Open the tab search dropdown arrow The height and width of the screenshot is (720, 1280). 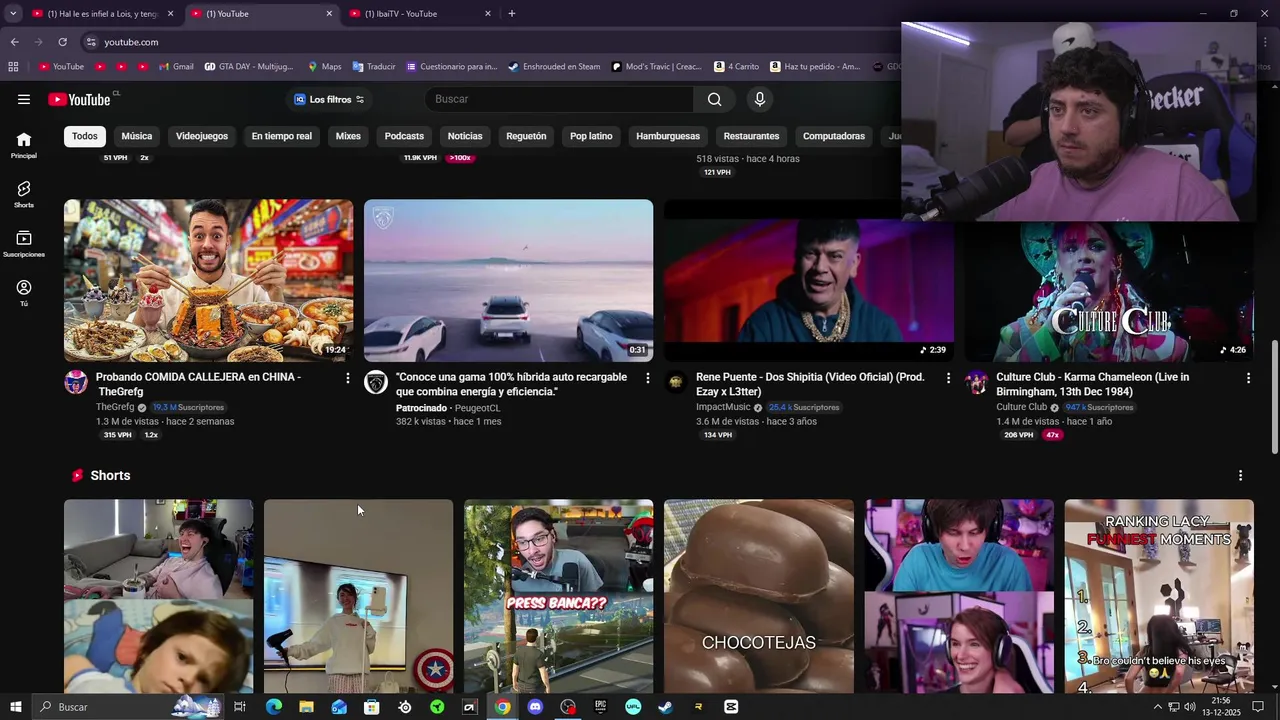point(13,13)
